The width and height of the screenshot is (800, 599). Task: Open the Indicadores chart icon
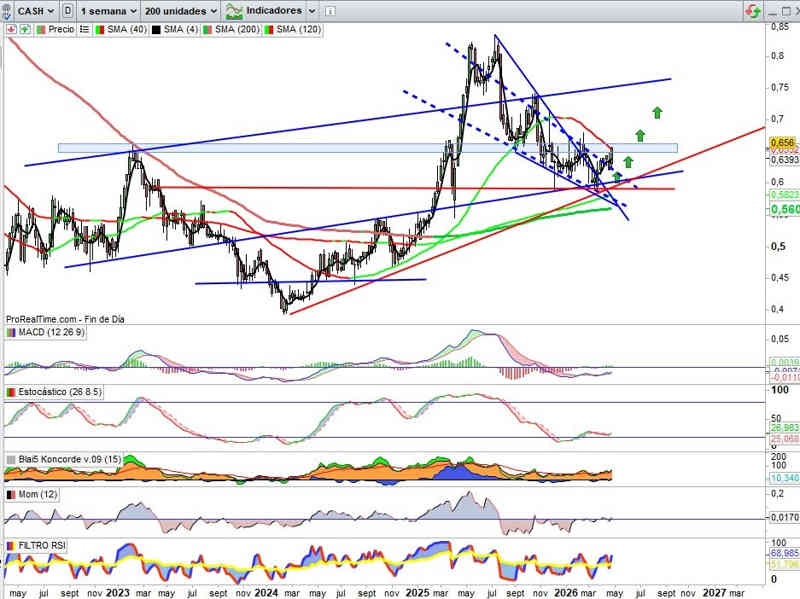[235, 11]
